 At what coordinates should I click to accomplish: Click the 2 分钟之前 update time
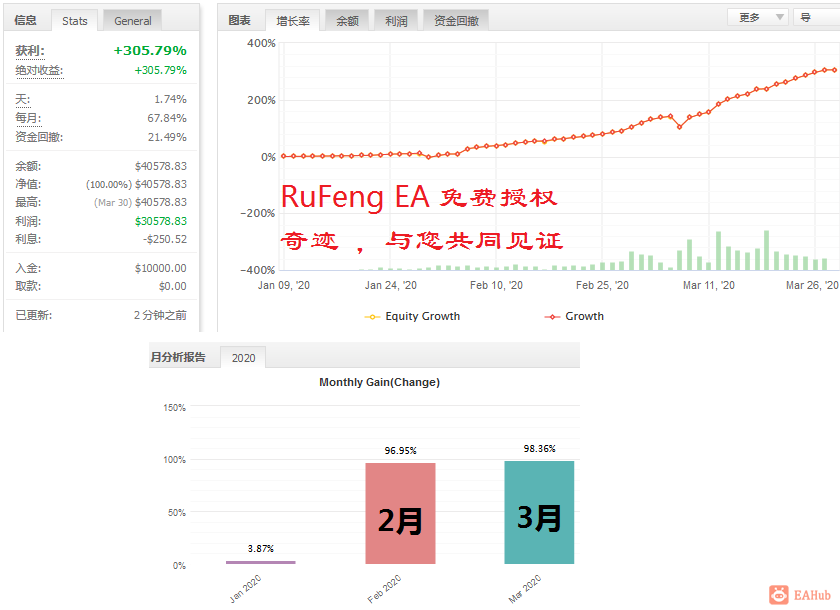[x=160, y=315]
